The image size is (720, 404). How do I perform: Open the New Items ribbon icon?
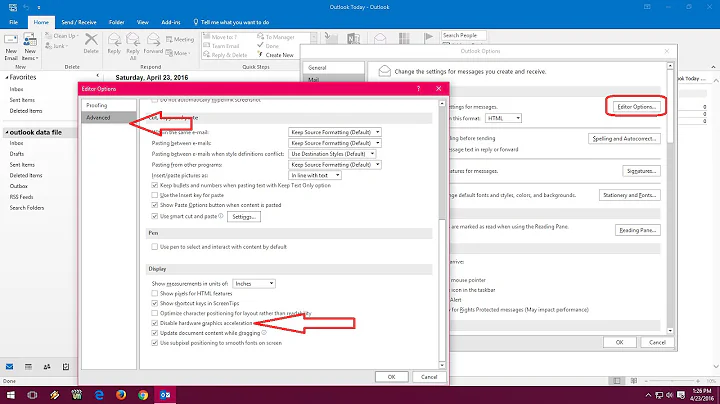pyautogui.click(x=30, y=46)
